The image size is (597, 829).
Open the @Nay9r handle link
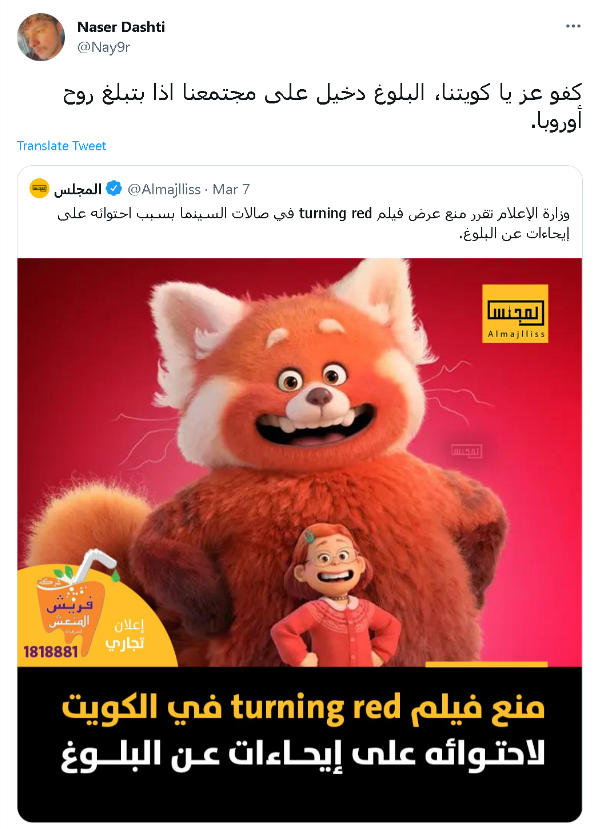pos(104,48)
